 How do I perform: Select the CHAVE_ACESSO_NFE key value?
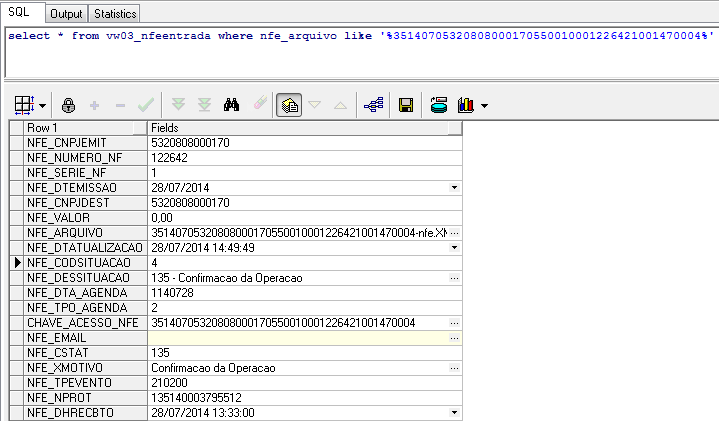pyautogui.click(x=283, y=323)
